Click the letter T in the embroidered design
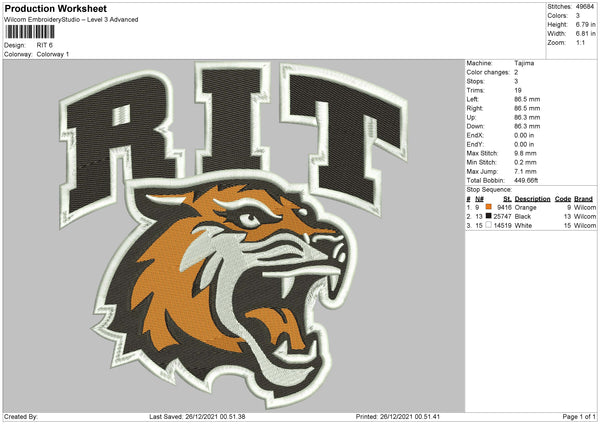 [346, 140]
